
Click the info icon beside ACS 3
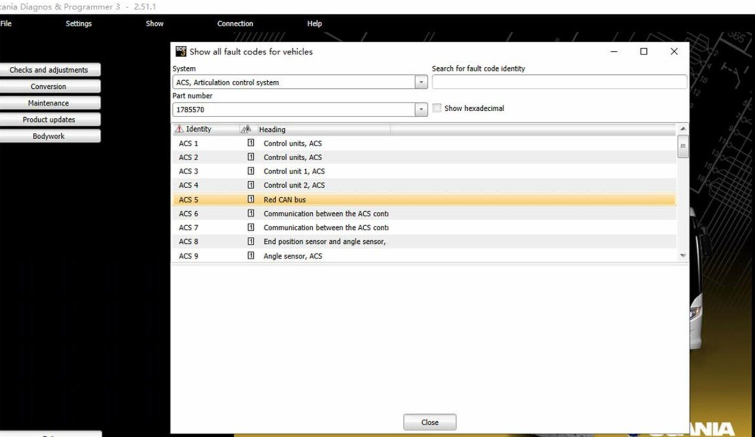coord(251,171)
